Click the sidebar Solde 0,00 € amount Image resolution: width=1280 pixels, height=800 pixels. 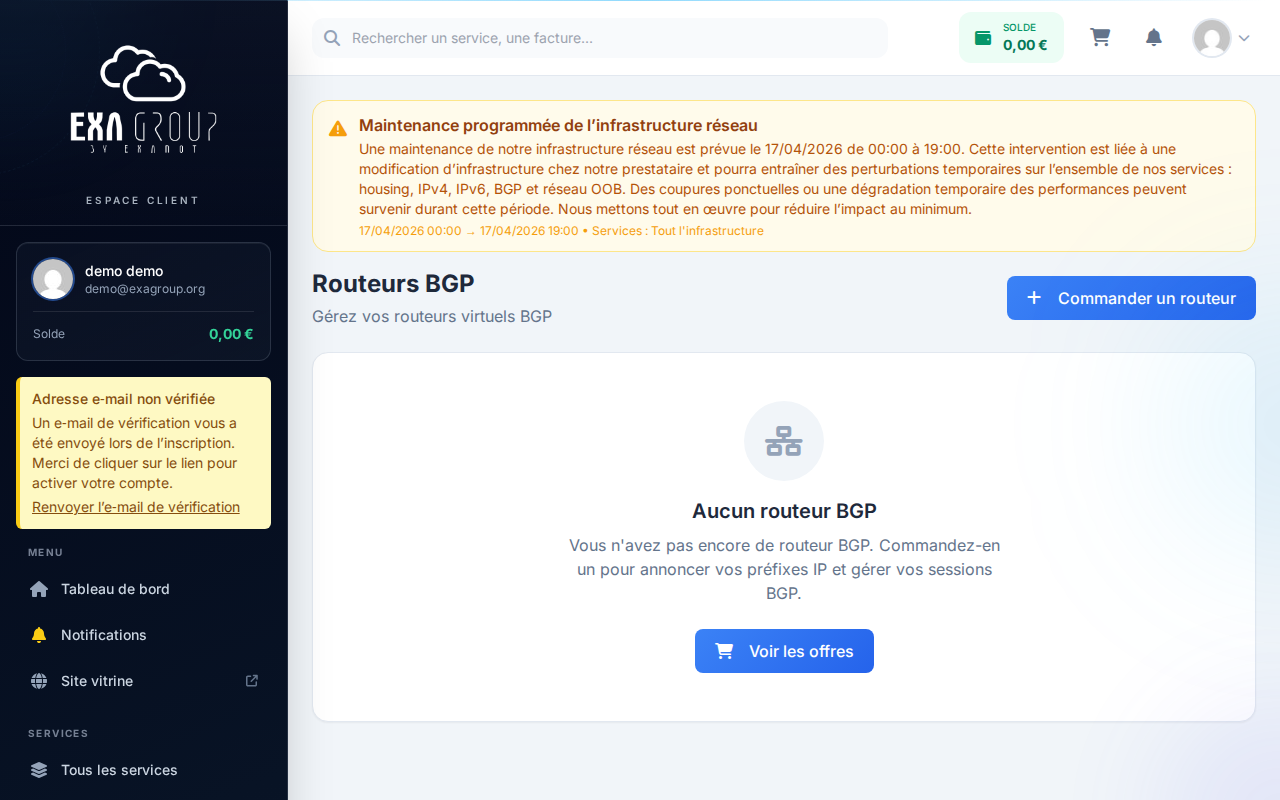(231, 334)
